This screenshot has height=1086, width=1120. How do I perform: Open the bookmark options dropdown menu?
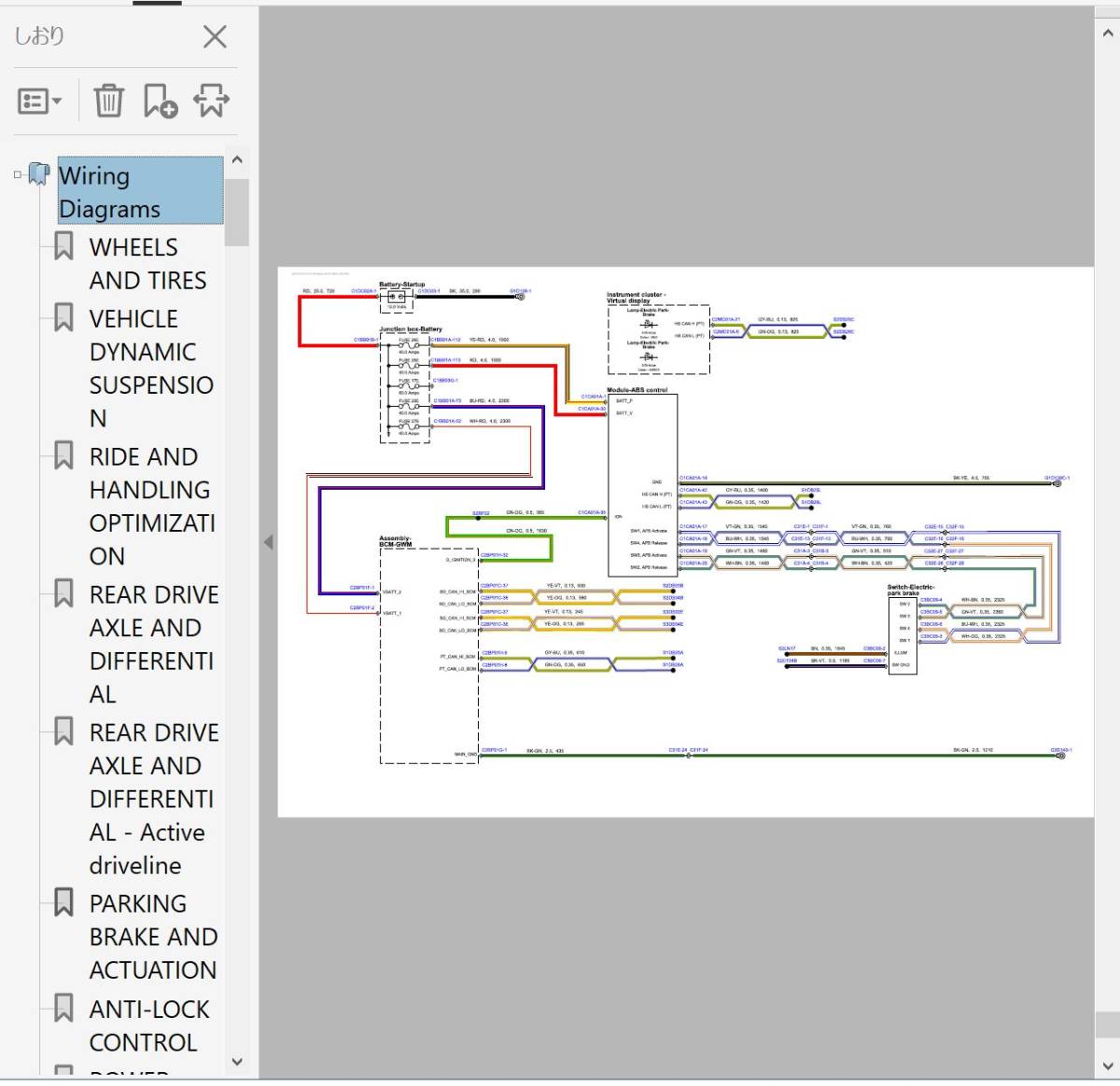40,101
